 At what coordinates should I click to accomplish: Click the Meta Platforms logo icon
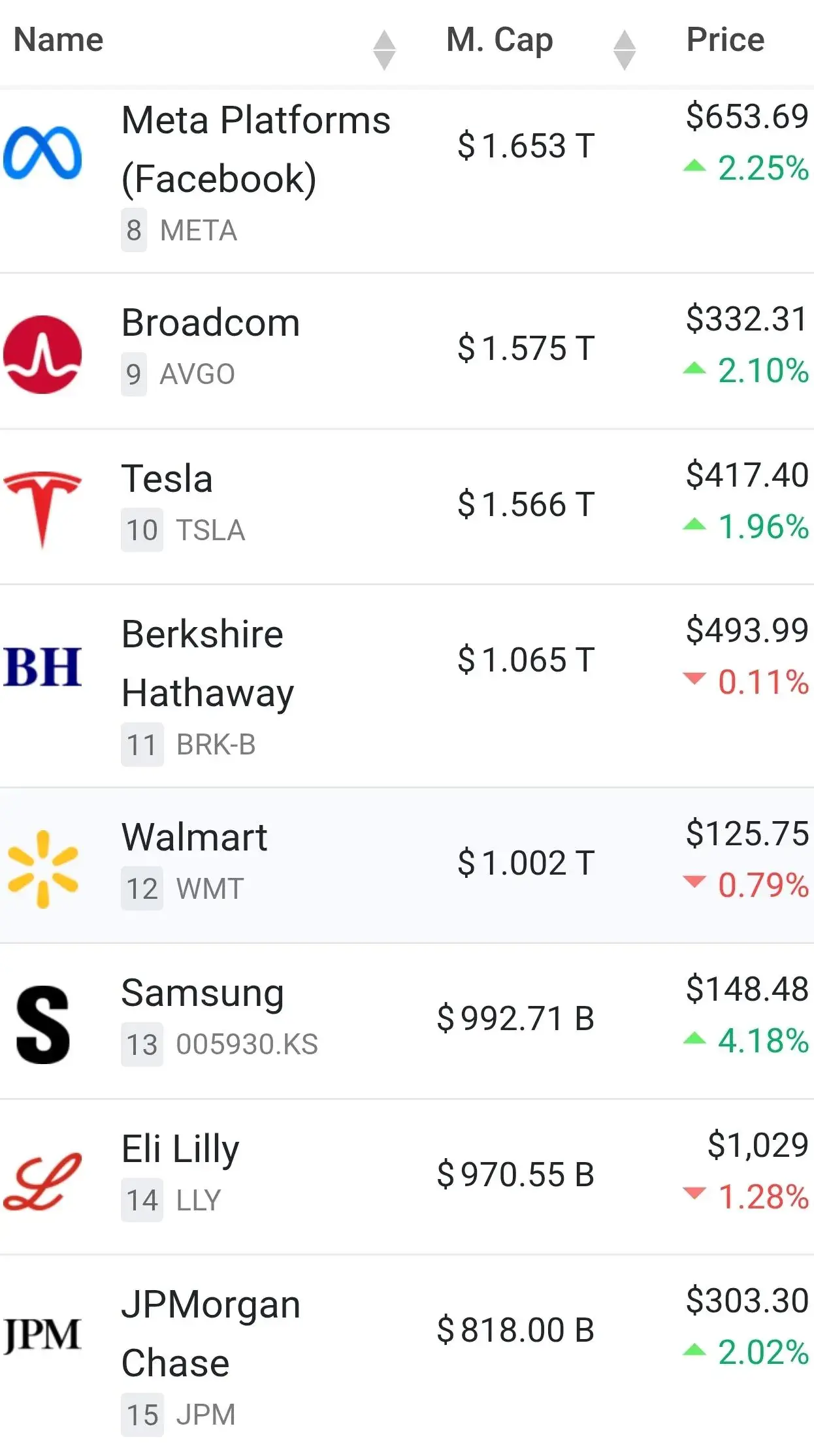(x=42, y=153)
